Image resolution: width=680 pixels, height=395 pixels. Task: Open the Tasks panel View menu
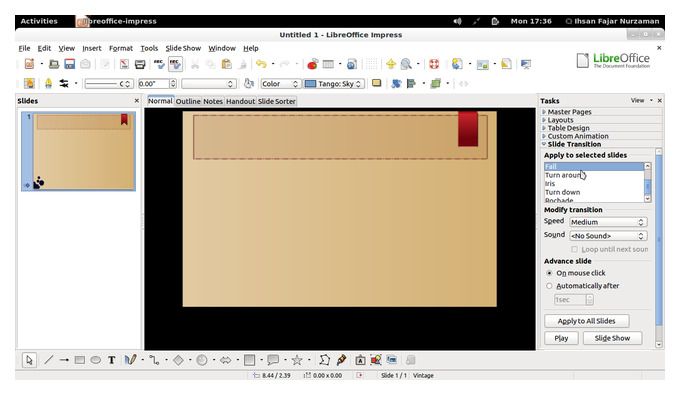pyautogui.click(x=641, y=101)
